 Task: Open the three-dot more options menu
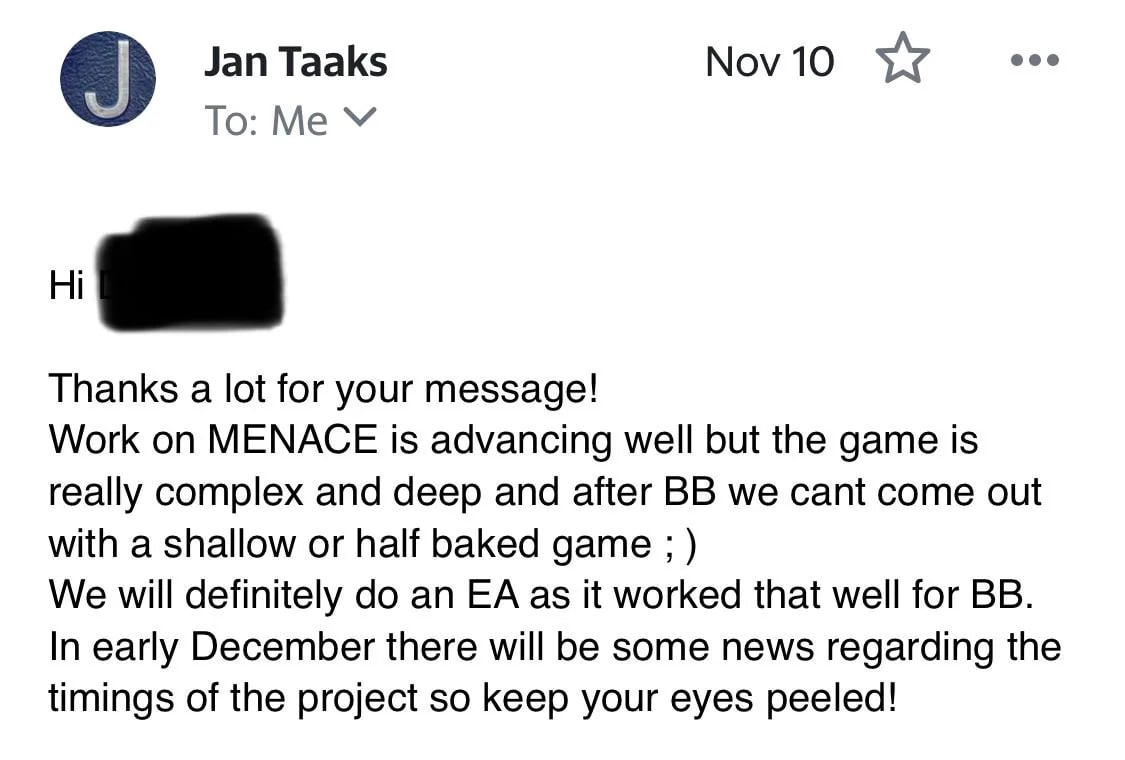tap(1034, 61)
